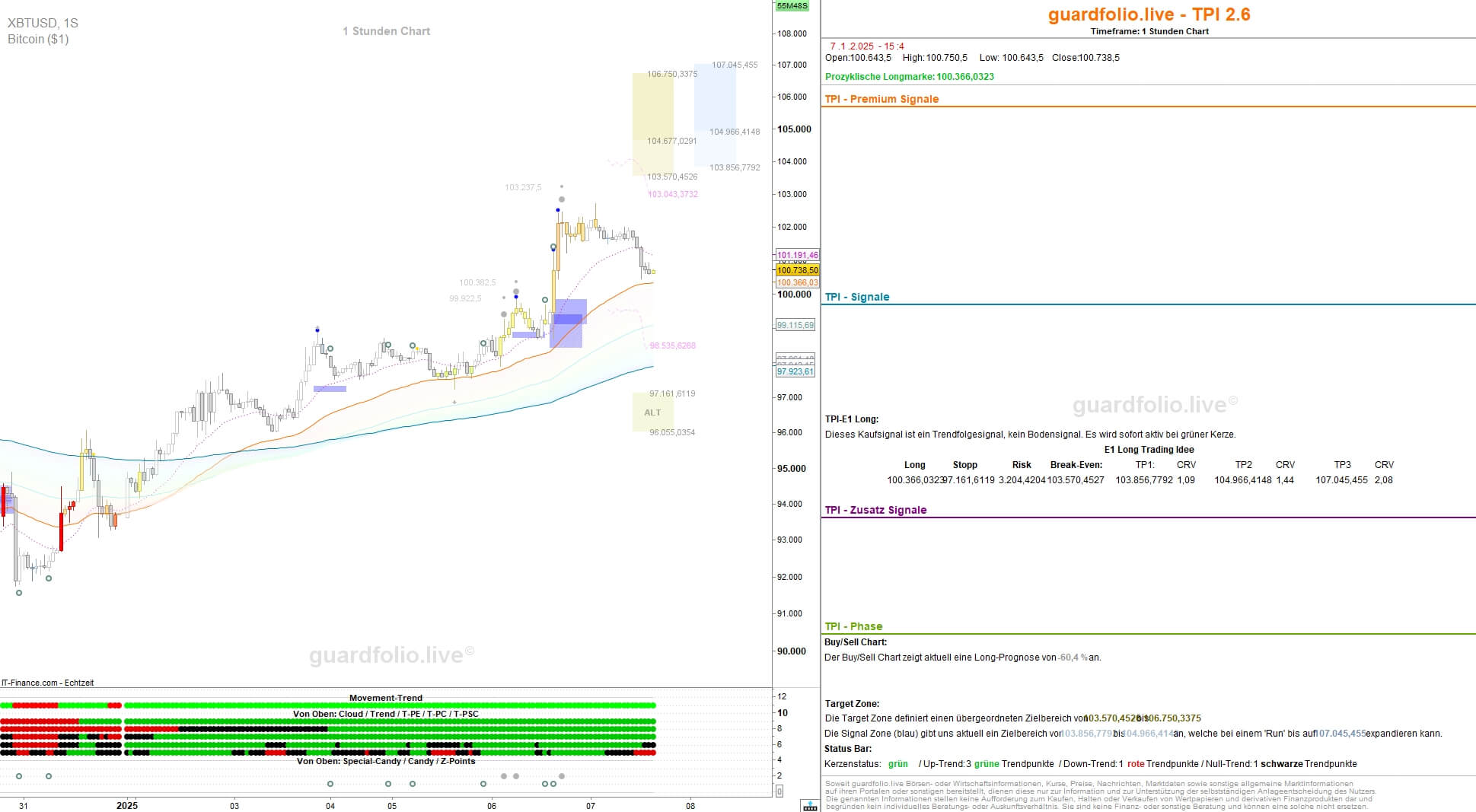The width and height of the screenshot is (1476, 812).
Task: Click the green grün Kerzenstatus value
Action: point(898,764)
